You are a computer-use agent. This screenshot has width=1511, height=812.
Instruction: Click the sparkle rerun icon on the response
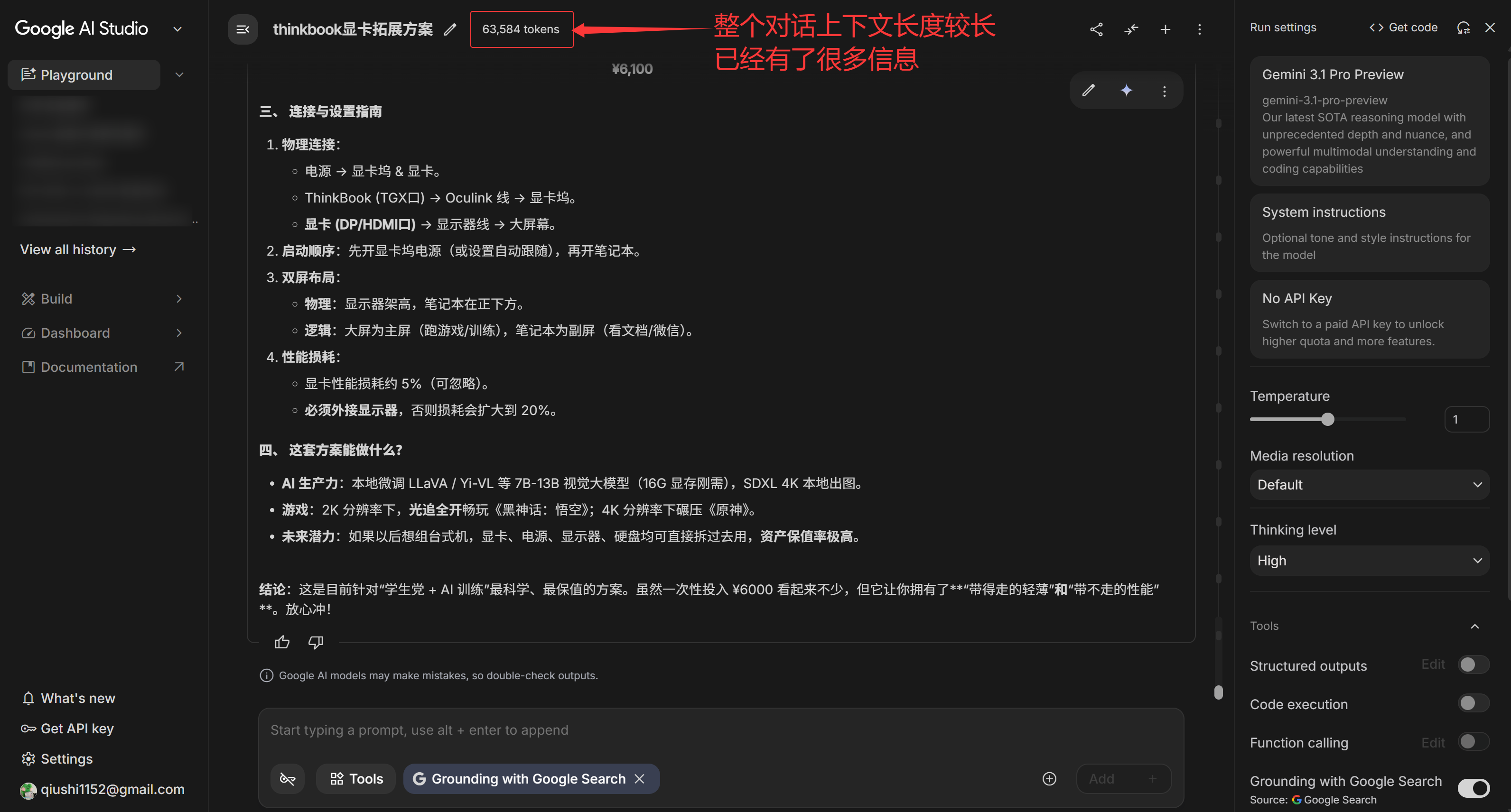tap(1126, 90)
